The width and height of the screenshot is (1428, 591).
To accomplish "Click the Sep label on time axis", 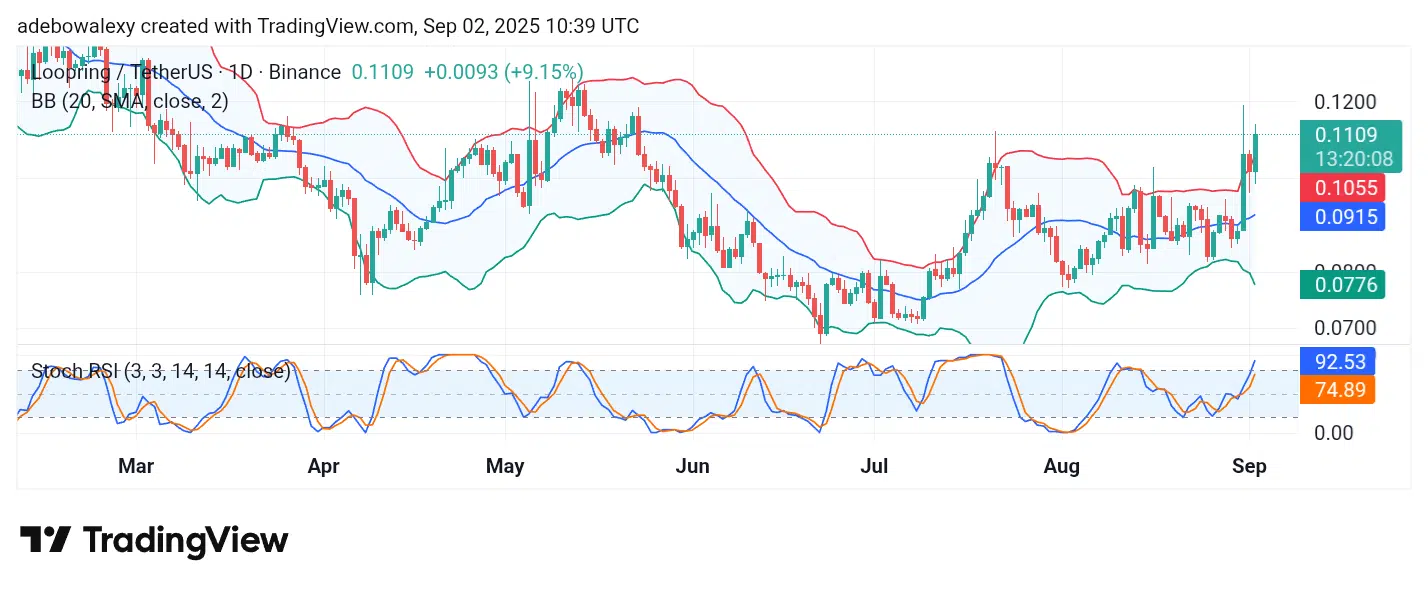I will pyautogui.click(x=1249, y=467).
